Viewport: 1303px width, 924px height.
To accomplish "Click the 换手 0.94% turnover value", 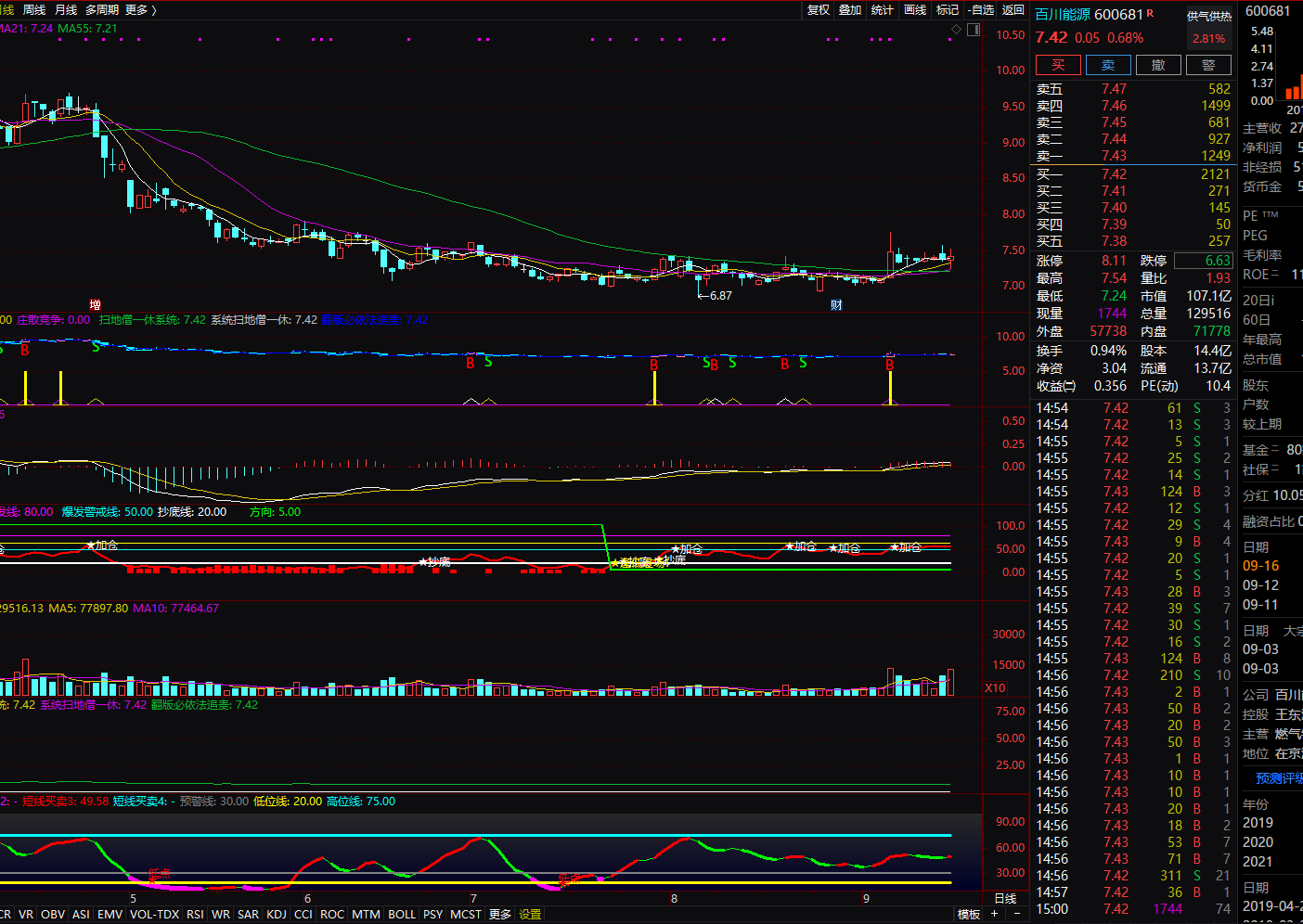I will pyautogui.click(x=1108, y=351).
